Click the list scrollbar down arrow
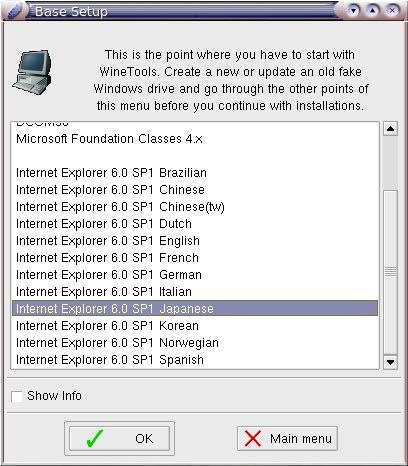408x466 pixels. tap(390, 362)
